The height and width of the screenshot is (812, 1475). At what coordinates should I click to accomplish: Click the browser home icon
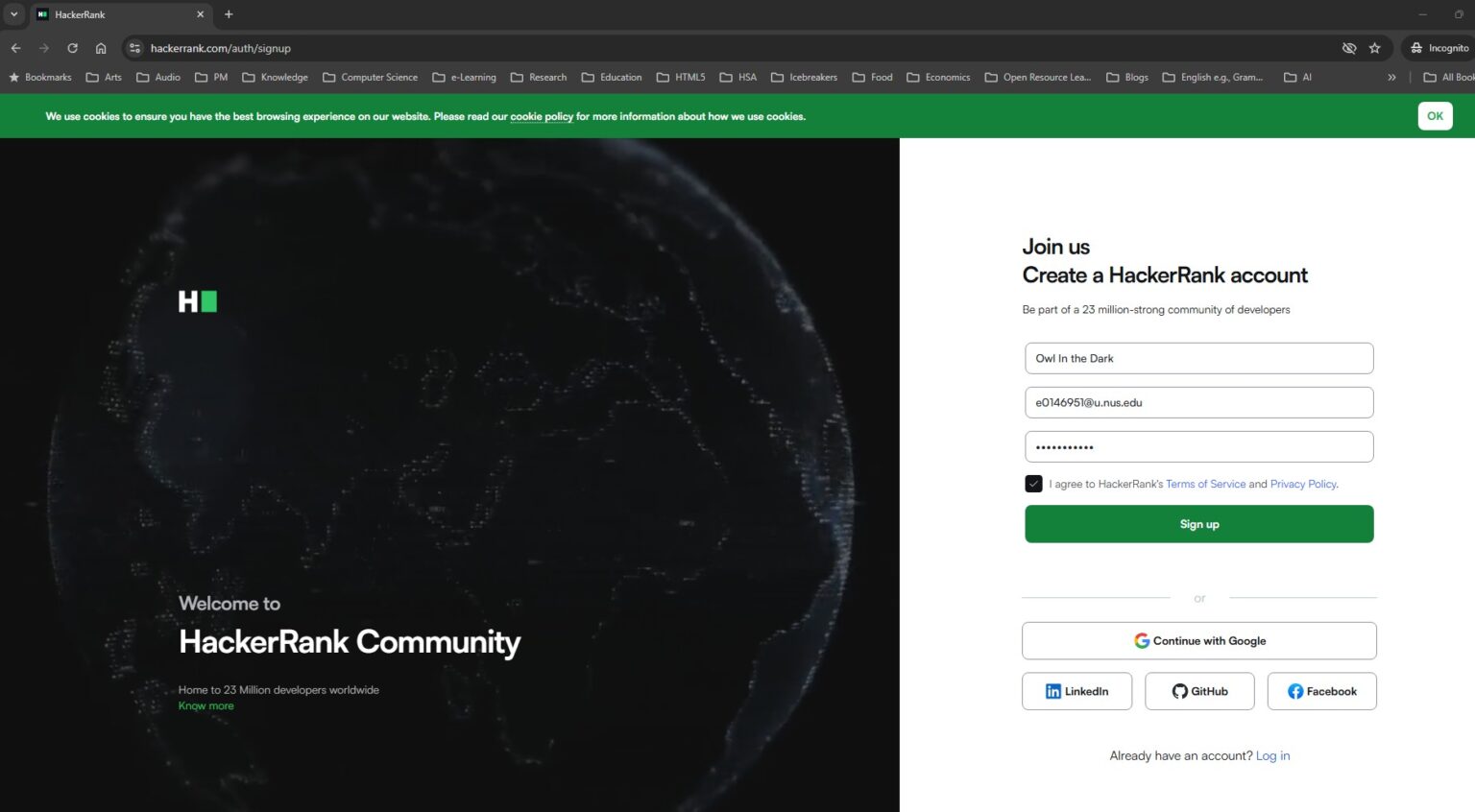[x=100, y=47]
